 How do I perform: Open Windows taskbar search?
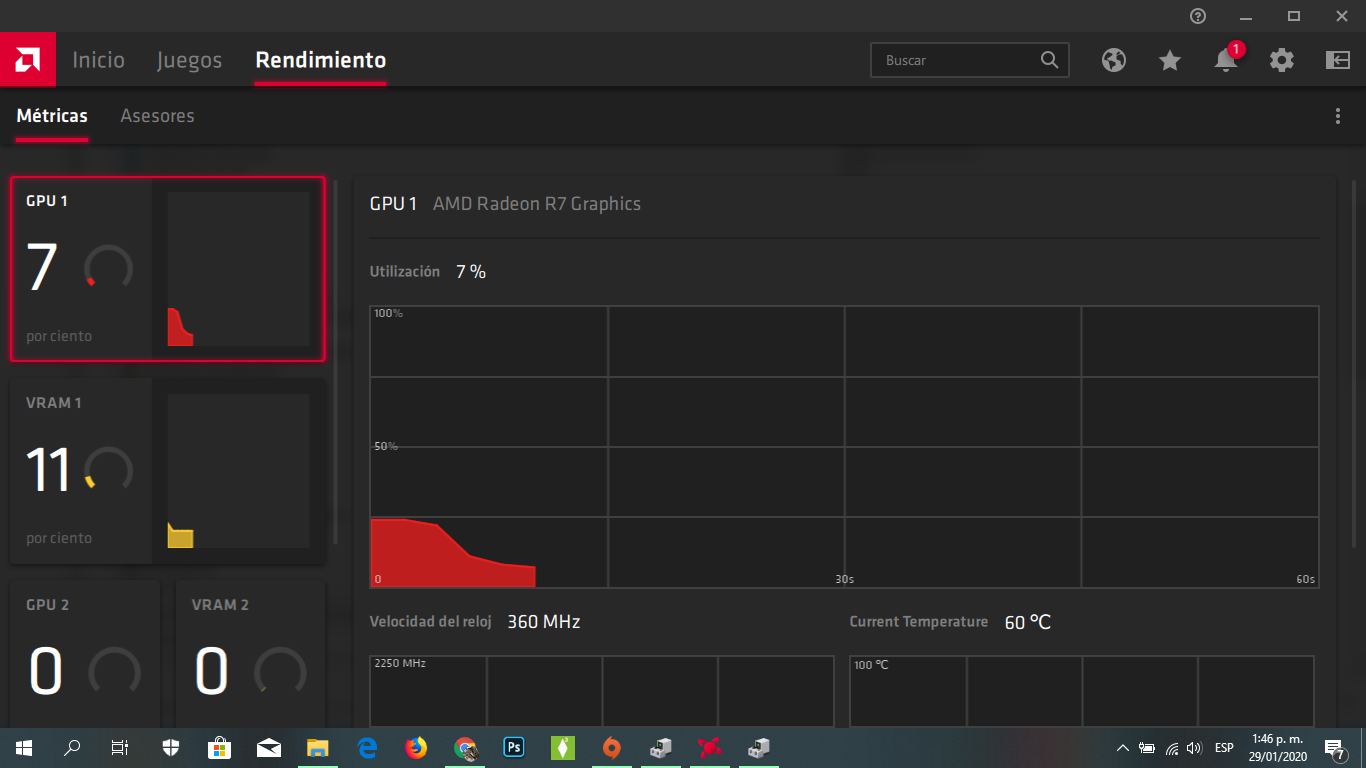pos(72,747)
